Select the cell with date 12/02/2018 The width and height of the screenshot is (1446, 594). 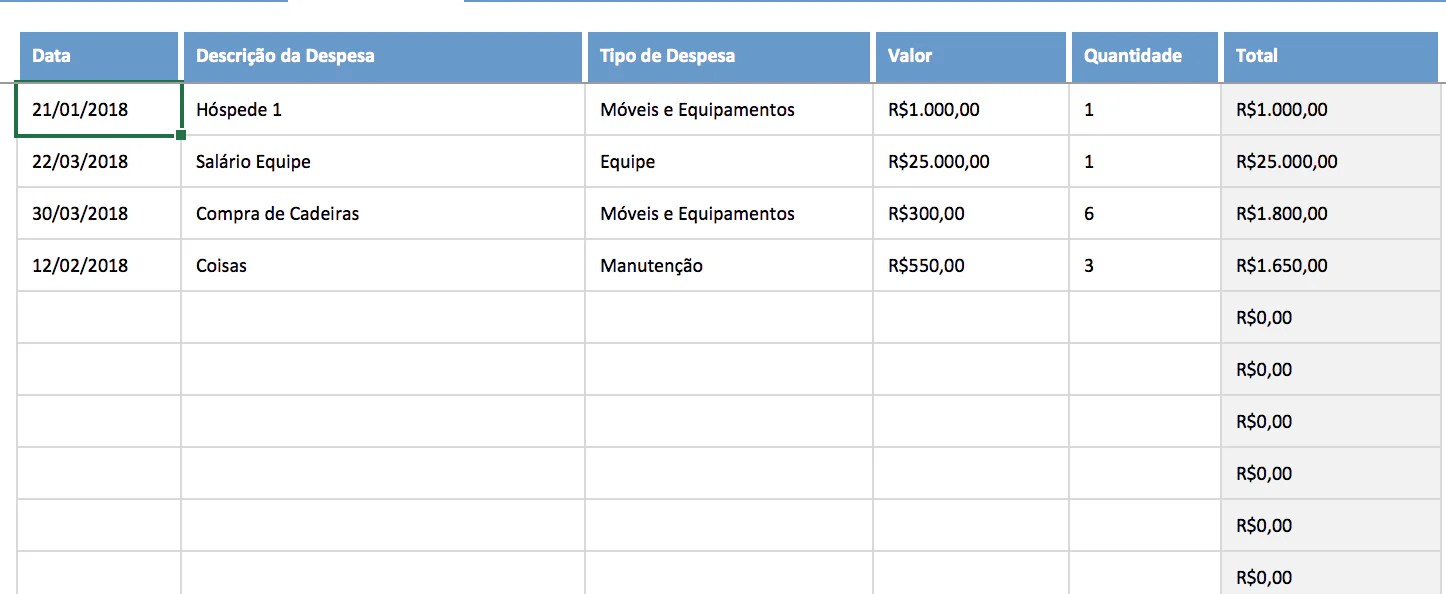click(97, 265)
